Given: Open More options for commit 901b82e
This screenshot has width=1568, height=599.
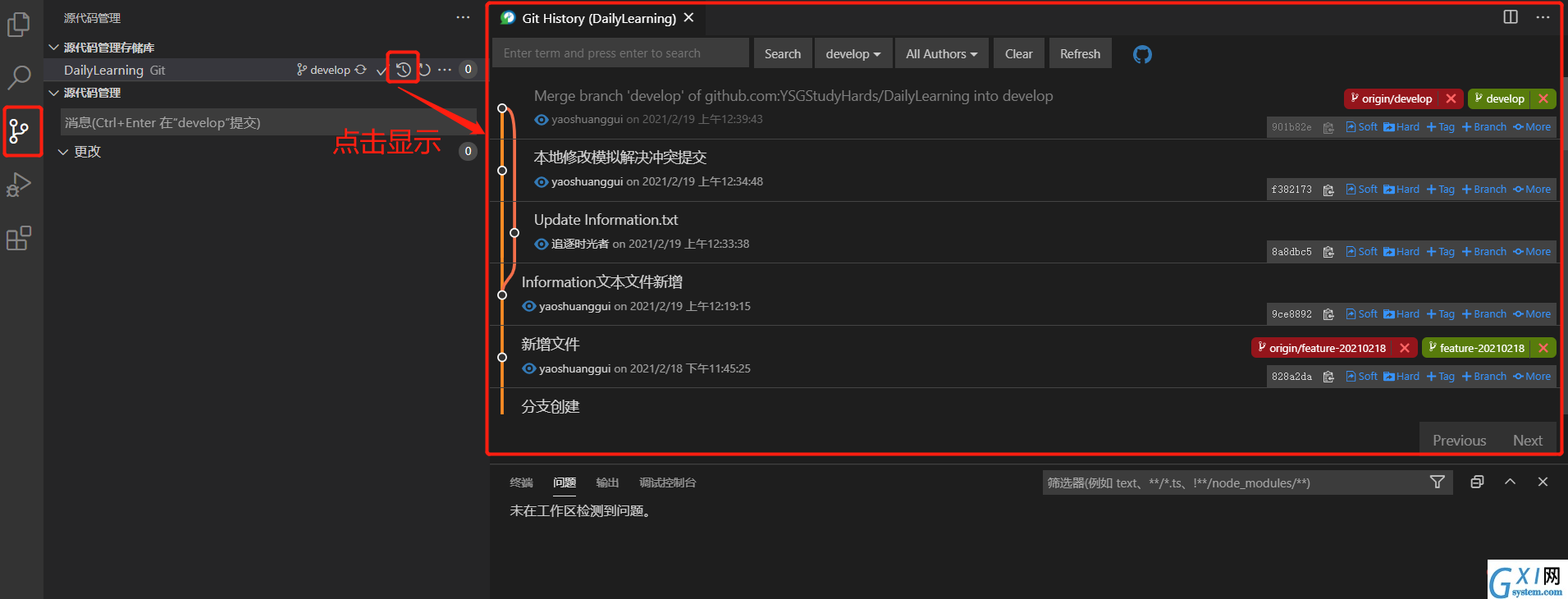Looking at the screenshot, I should (1532, 127).
